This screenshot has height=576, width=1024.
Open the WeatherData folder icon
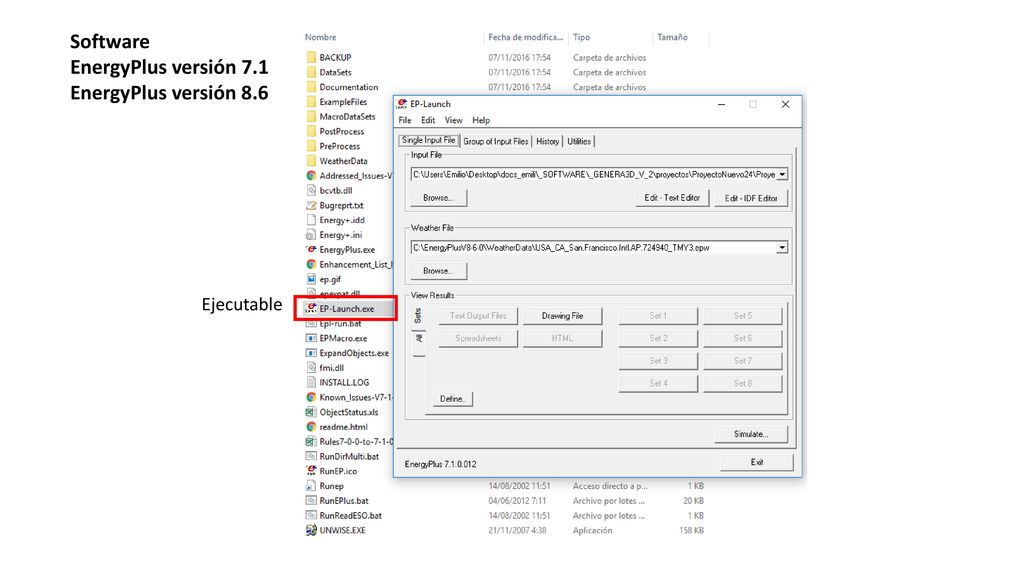(312, 161)
